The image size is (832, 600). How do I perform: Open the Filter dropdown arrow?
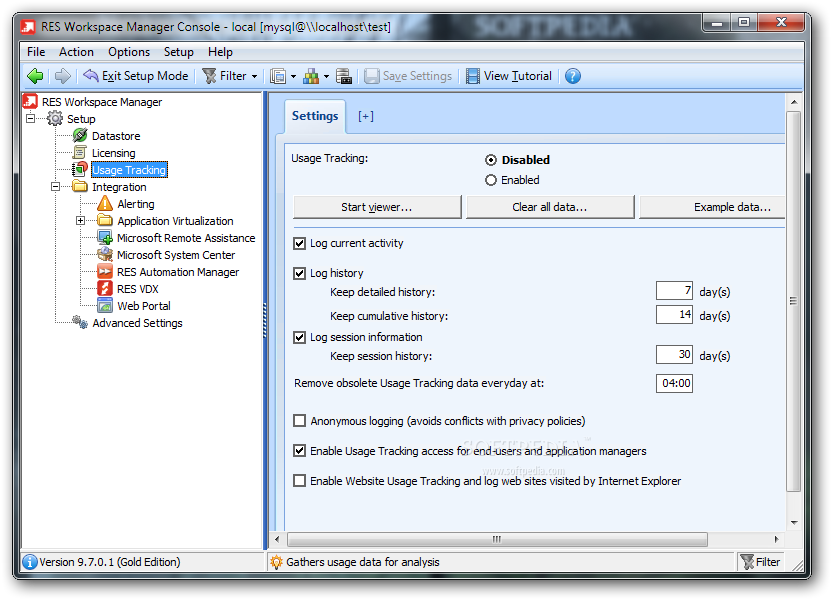[x=254, y=77]
